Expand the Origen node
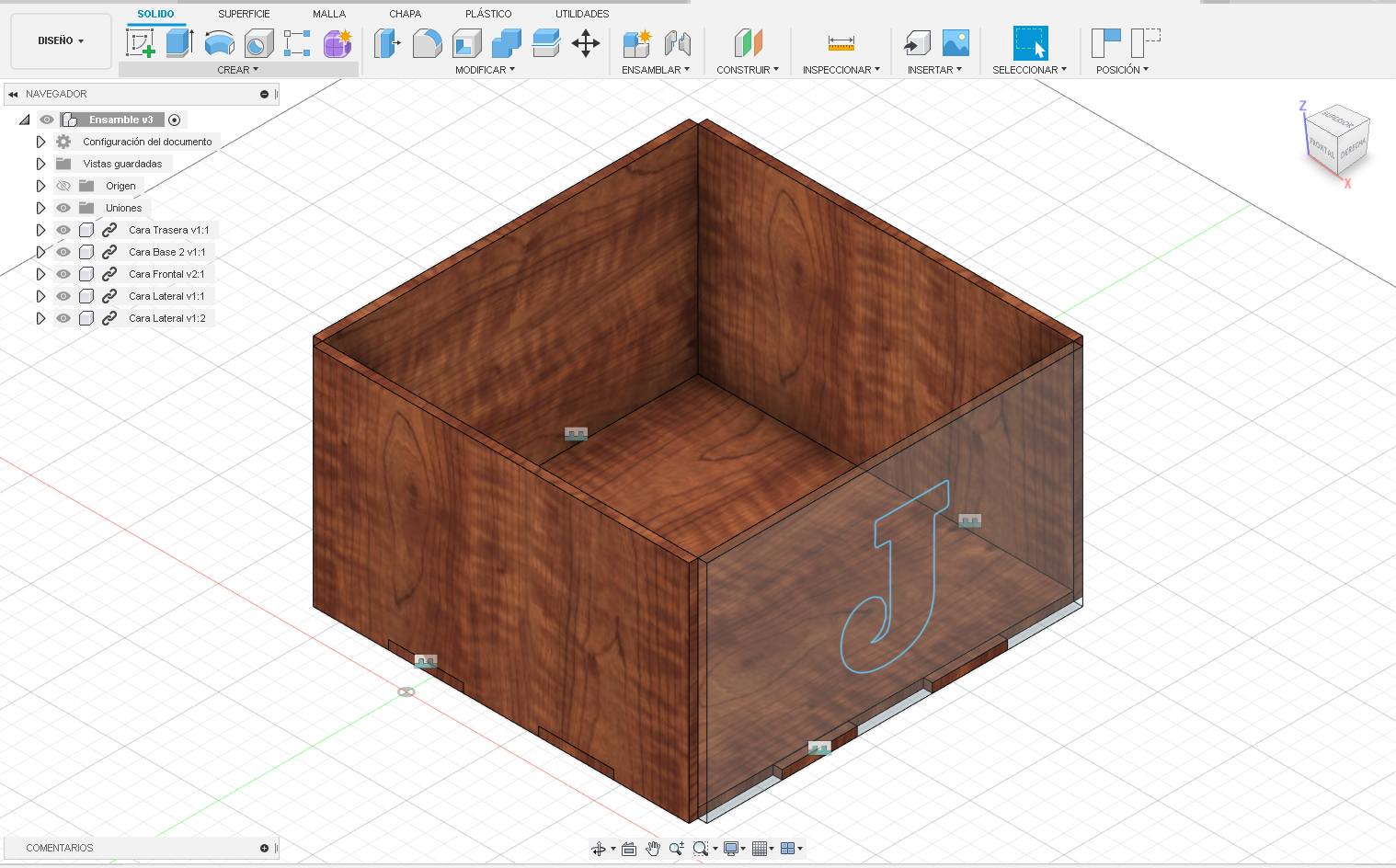Image resolution: width=1396 pixels, height=868 pixels. tap(40, 186)
